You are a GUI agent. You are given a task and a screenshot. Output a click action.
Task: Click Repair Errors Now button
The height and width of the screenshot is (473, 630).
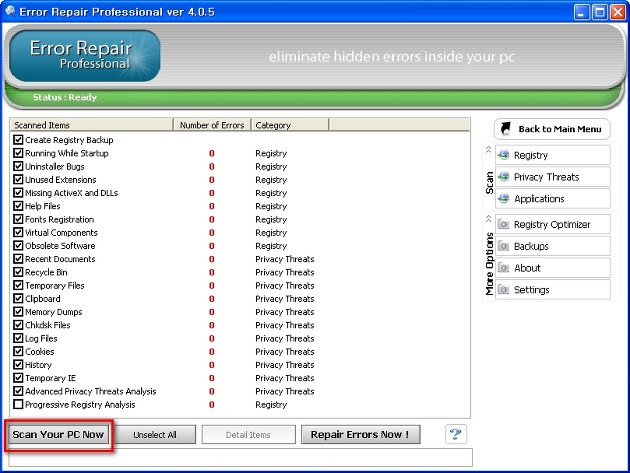point(360,435)
